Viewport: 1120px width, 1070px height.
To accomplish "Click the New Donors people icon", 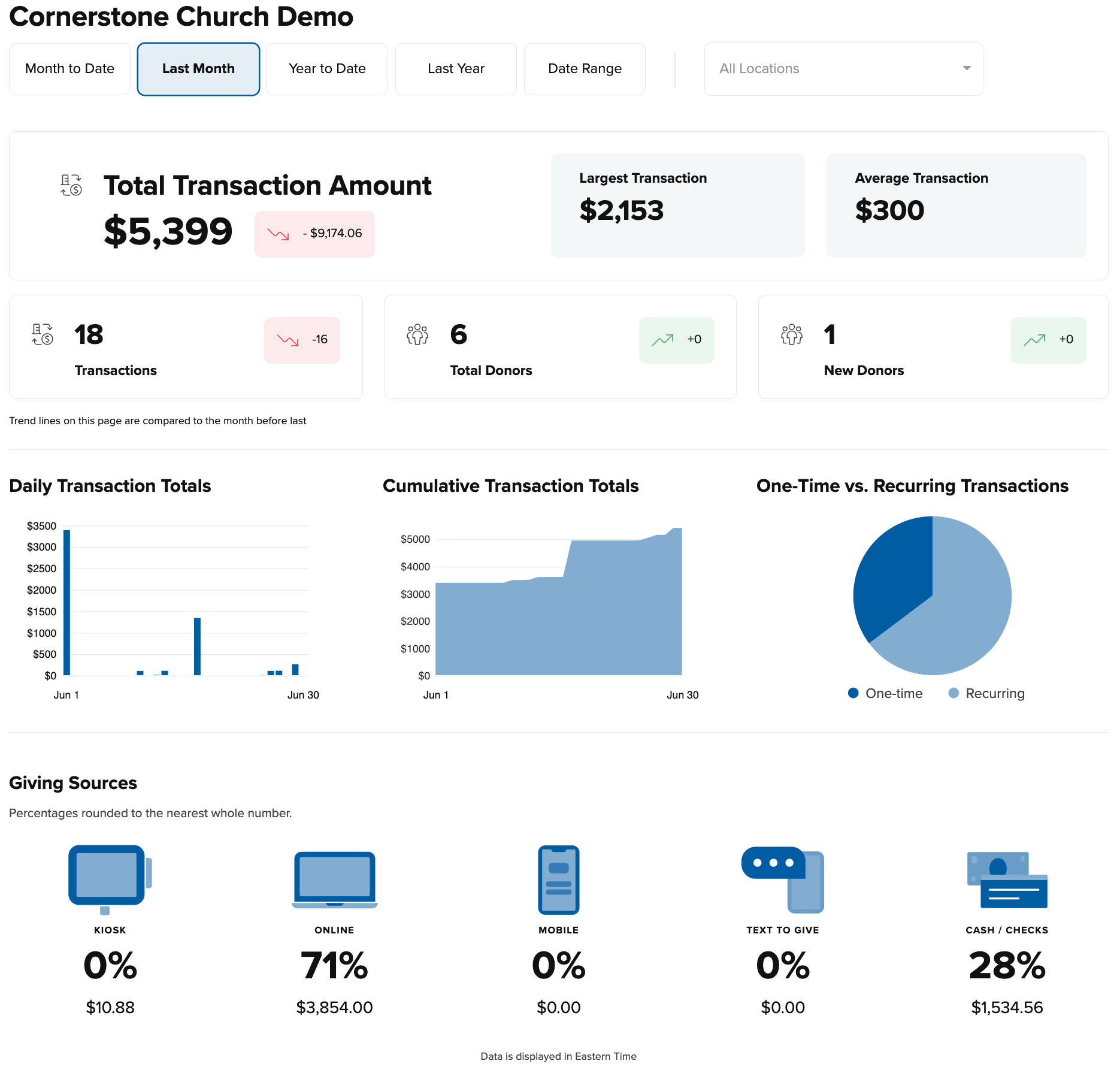I will (x=791, y=334).
